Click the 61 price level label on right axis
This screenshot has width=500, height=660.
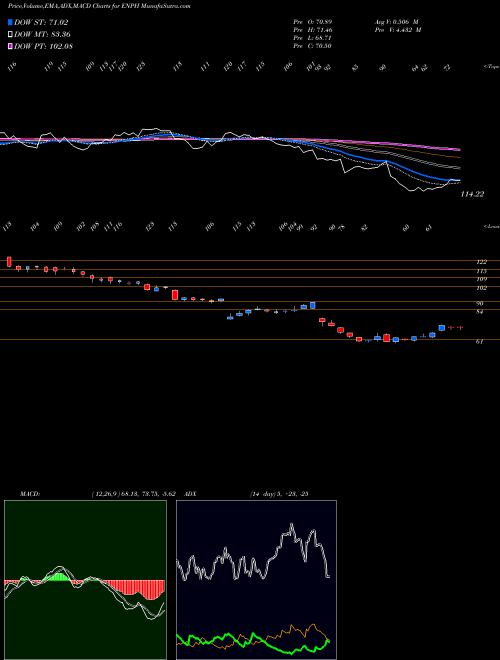[479, 342]
